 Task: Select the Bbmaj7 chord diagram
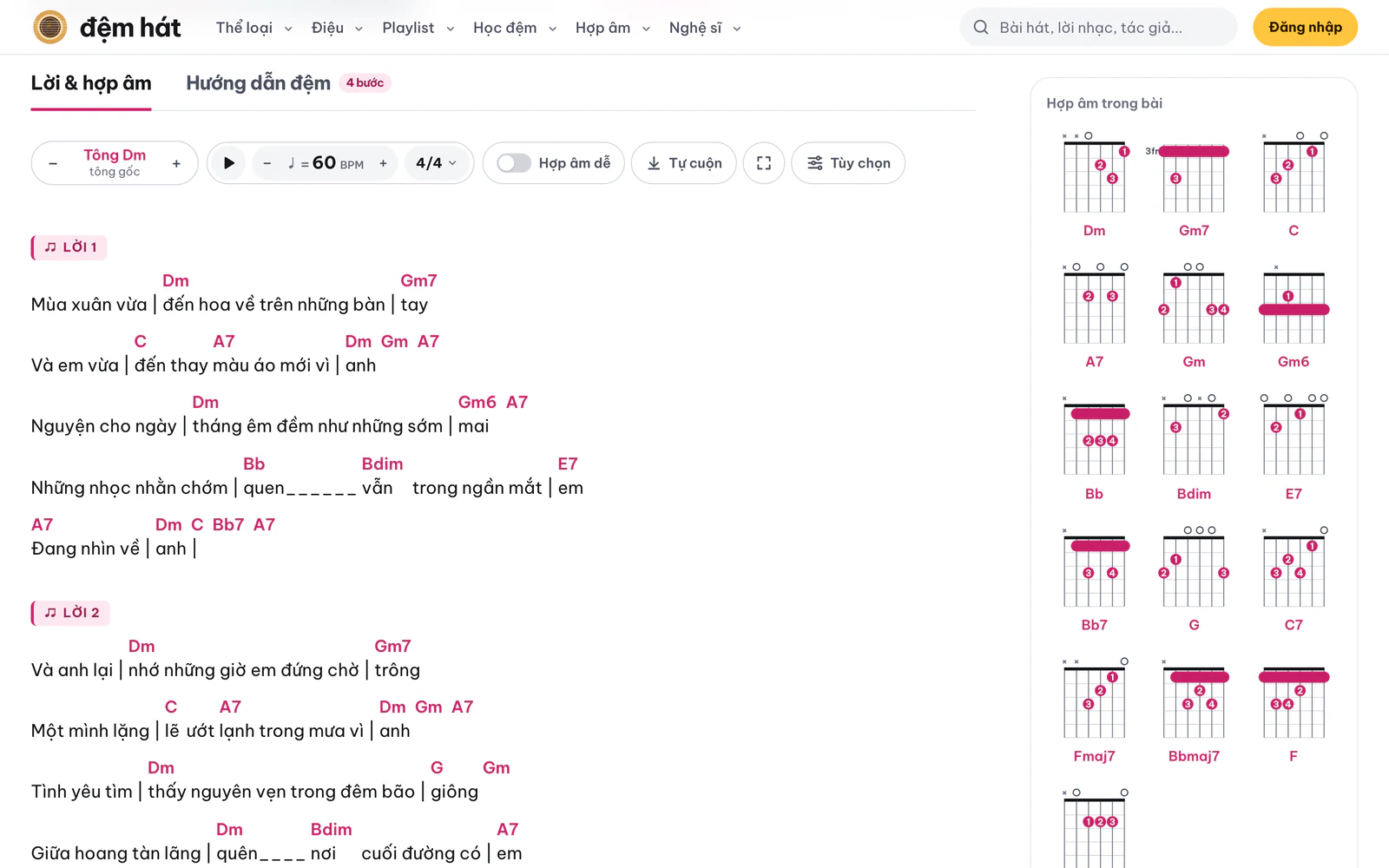tap(1194, 711)
